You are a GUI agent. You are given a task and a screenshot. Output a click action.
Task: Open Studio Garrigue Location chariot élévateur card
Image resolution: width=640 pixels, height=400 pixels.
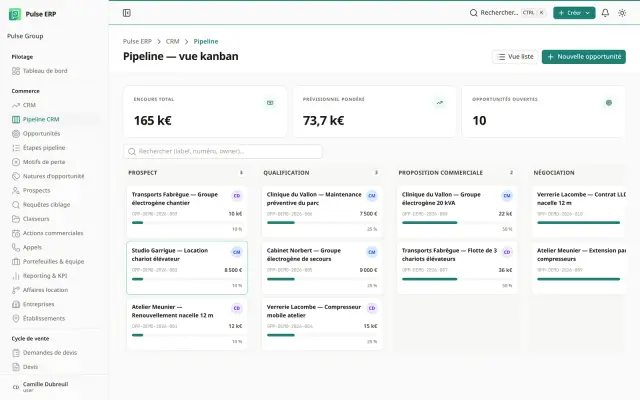[187, 268]
